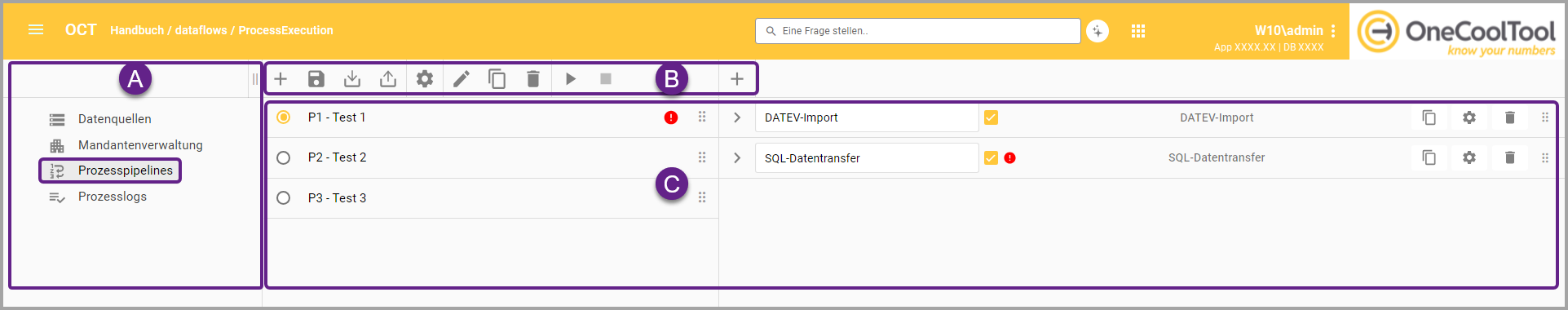The width and height of the screenshot is (1568, 310).
Task: Delete the DATEV-Import step
Action: 1510,117
